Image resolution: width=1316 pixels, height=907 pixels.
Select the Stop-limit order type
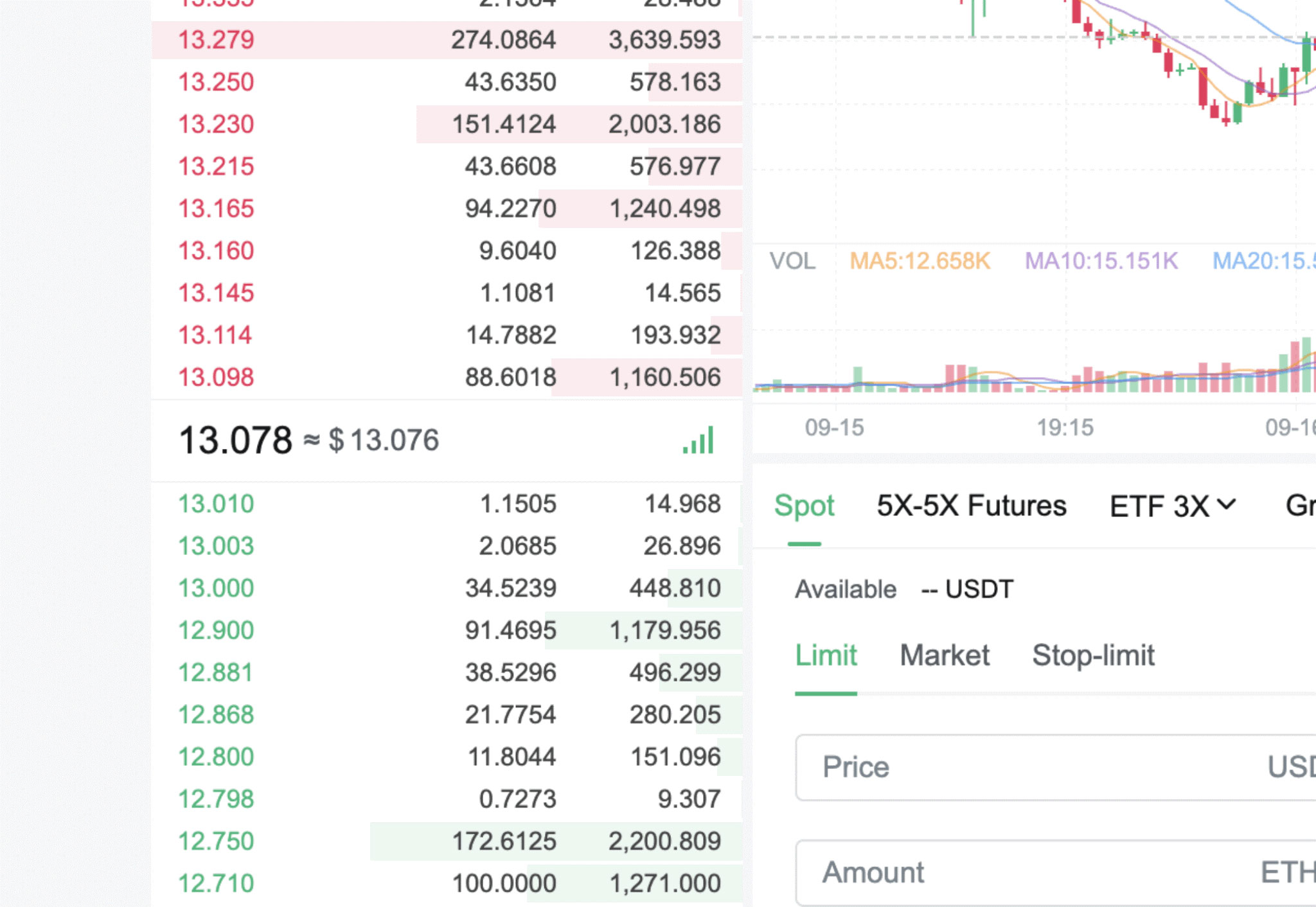[x=1093, y=656]
